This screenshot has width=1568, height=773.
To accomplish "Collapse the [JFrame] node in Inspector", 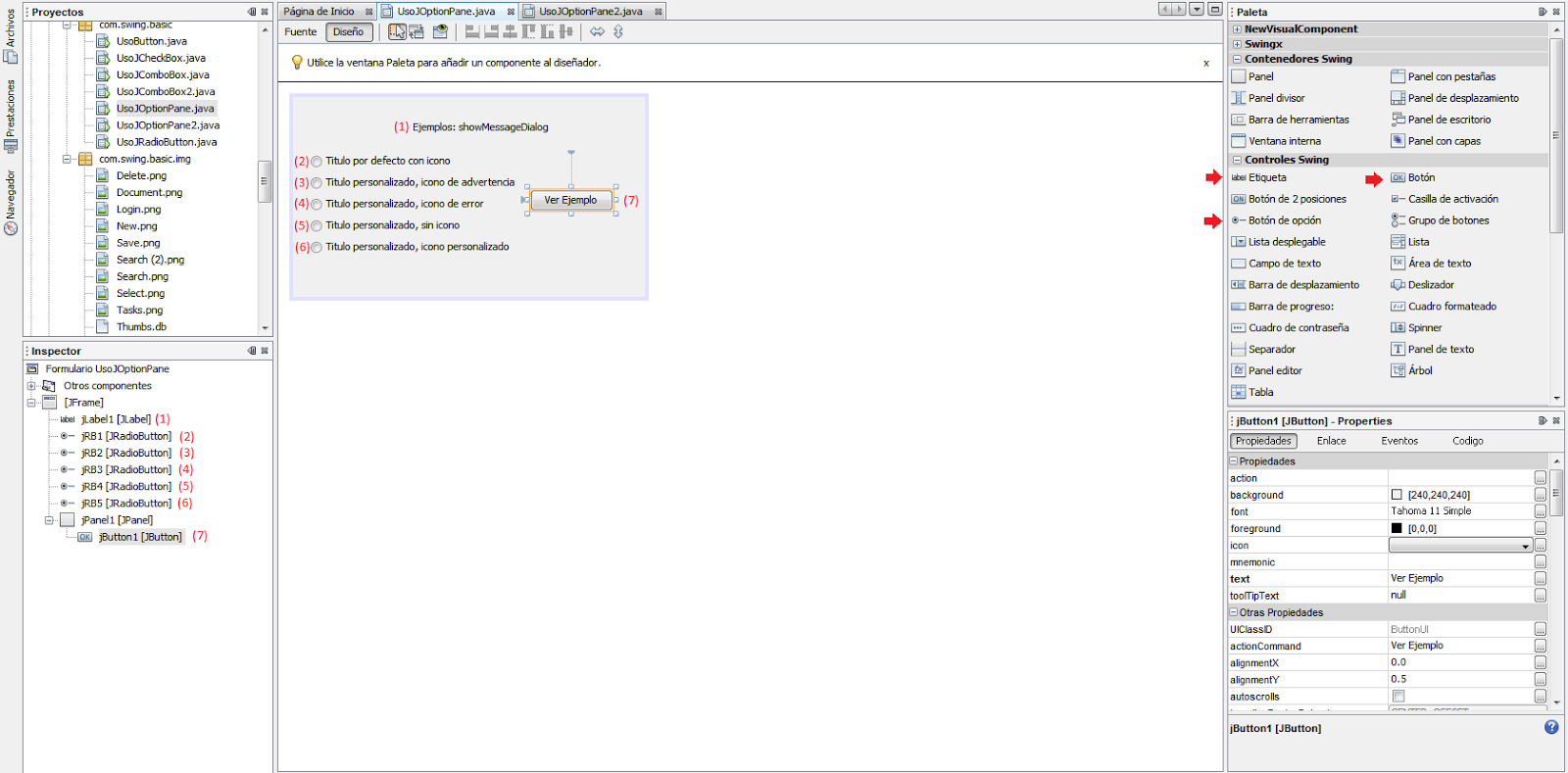I will pos(31,403).
